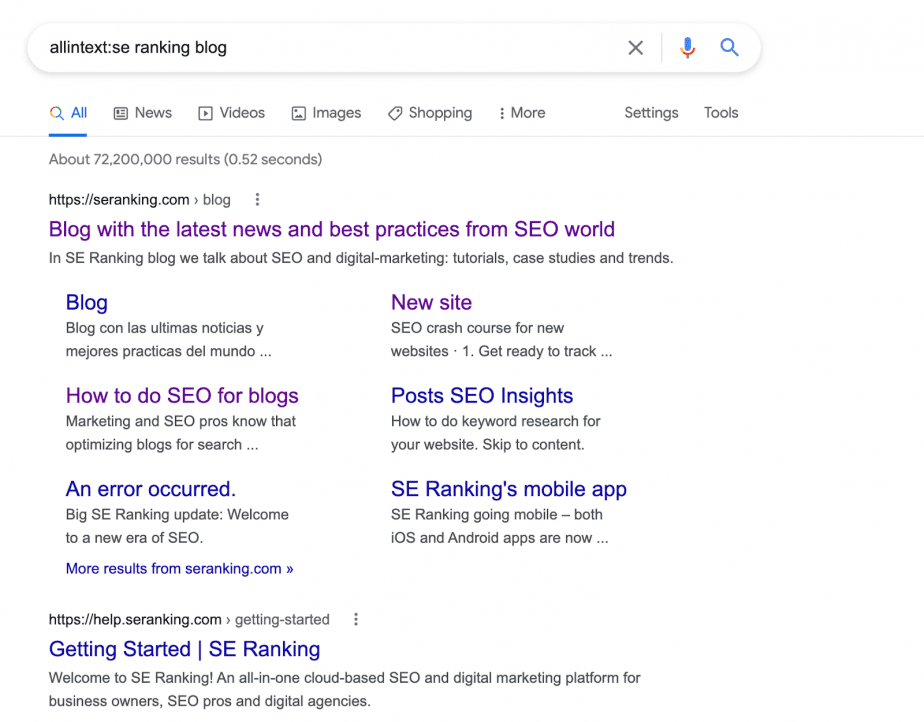924x722 pixels.
Task: Switch to the Images tab
Action: (x=326, y=113)
